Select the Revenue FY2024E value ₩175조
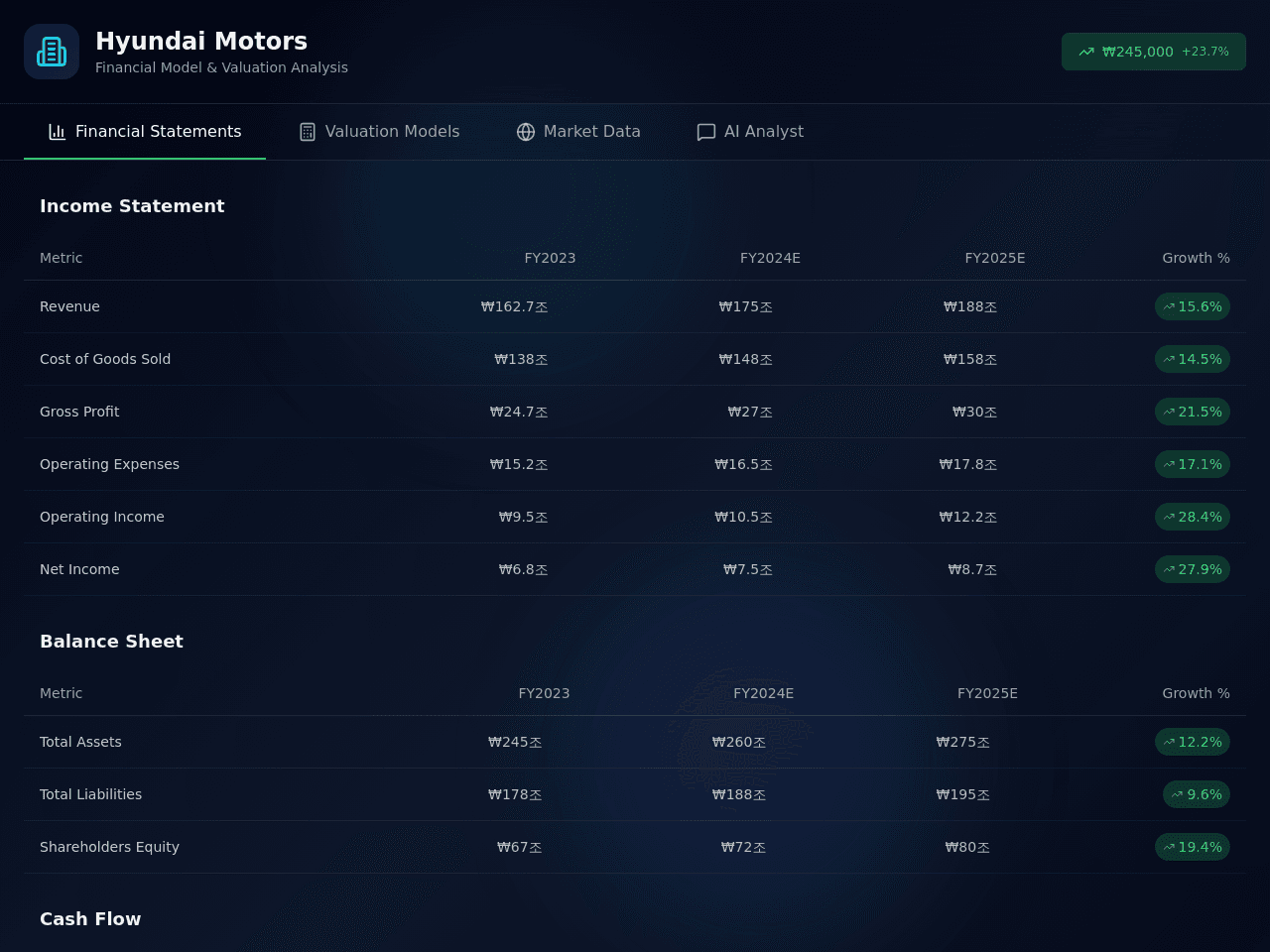 click(x=745, y=306)
